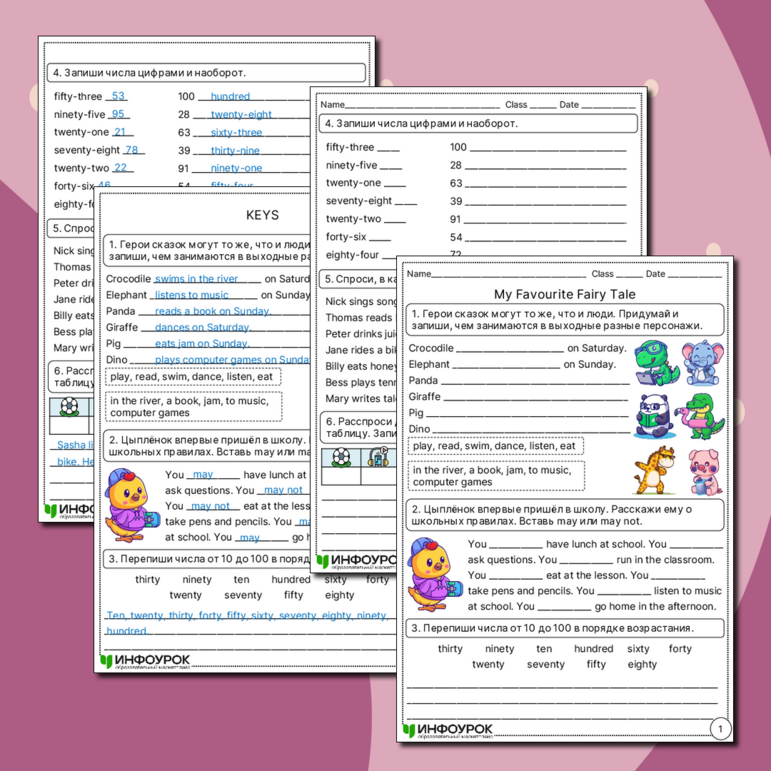Click the blue answer 'dances on Saturday.'
Viewport: 771px width, 771px height.
pyautogui.click(x=203, y=327)
